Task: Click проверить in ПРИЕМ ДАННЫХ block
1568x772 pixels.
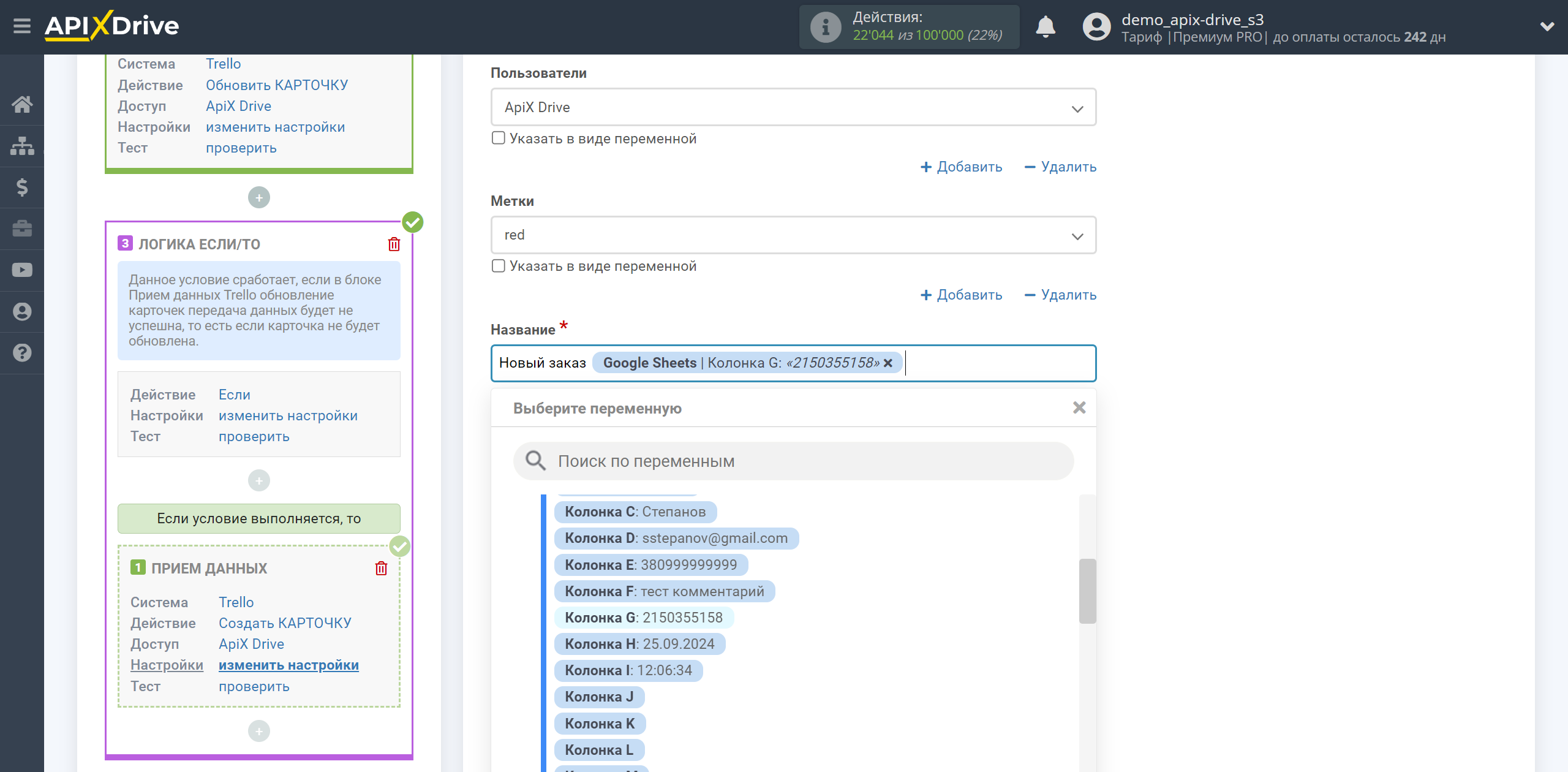Action: pos(254,686)
